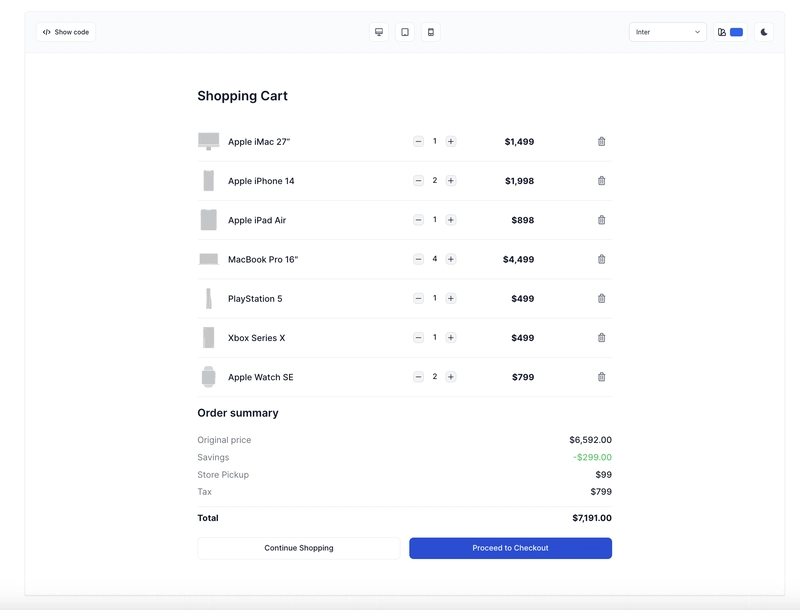Click the $1,998 iPhone price
The image size is (800, 610).
click(519, 181)
